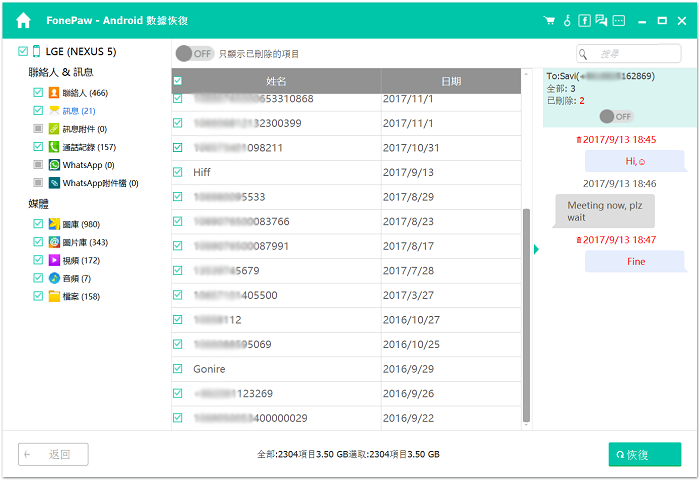
Task: Select the call logs (157) category label
Action: (89, 147)
